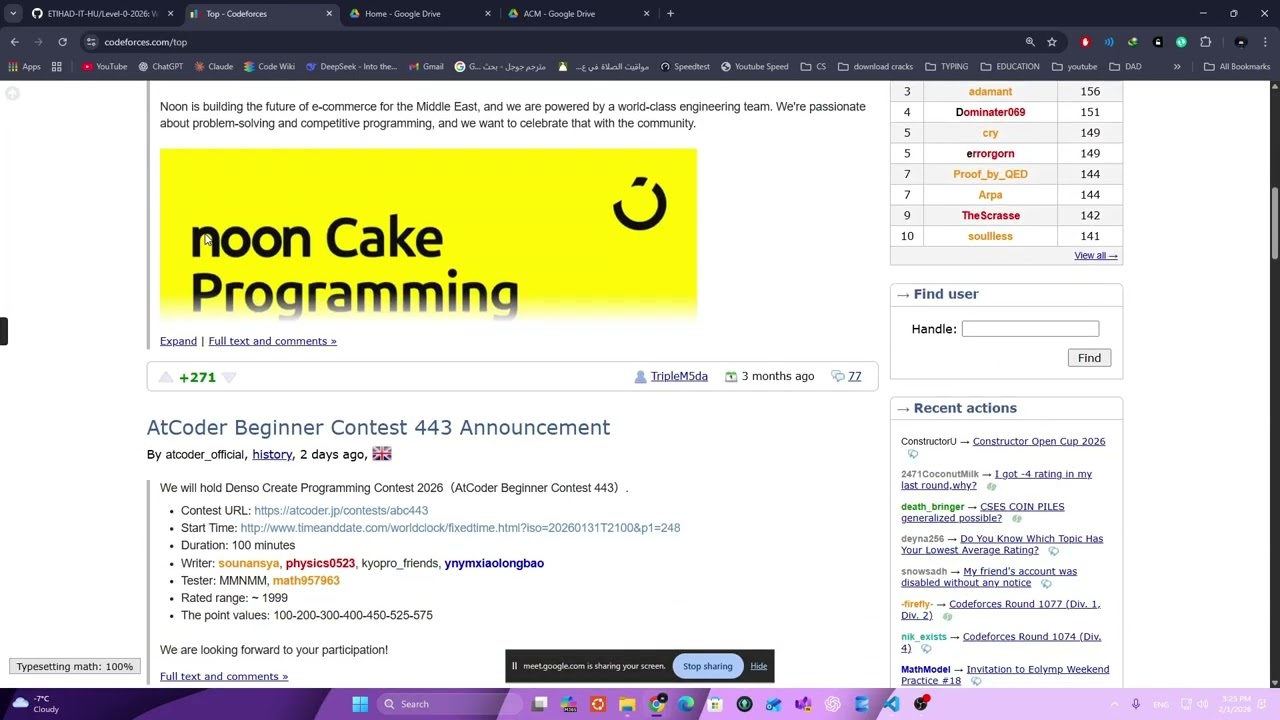Open the View all ratings link

[x=1096, y=256]
